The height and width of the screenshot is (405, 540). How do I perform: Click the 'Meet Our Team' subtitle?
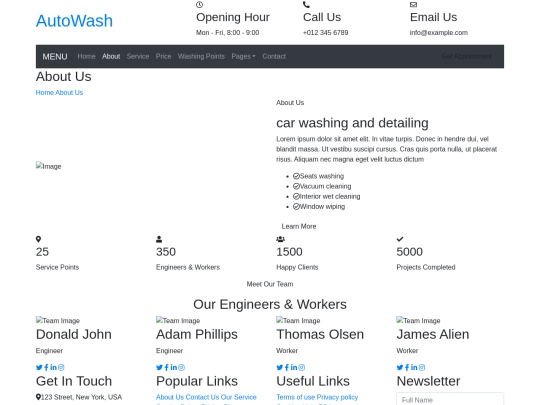pos(270,284)
